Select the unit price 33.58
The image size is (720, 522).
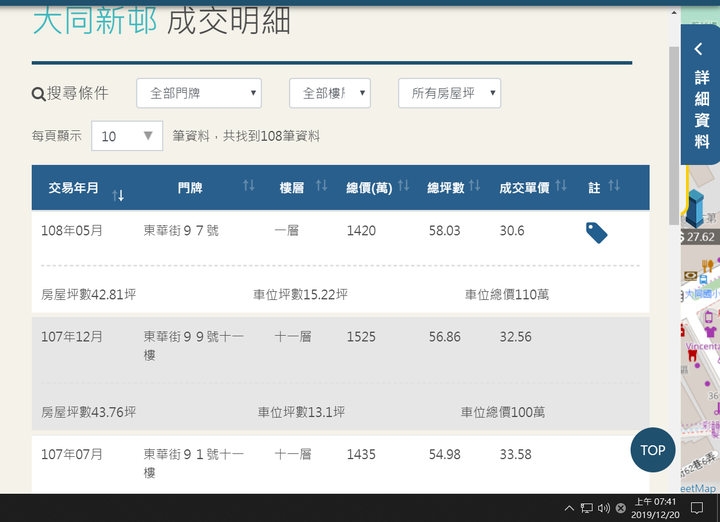click(516, 455)
